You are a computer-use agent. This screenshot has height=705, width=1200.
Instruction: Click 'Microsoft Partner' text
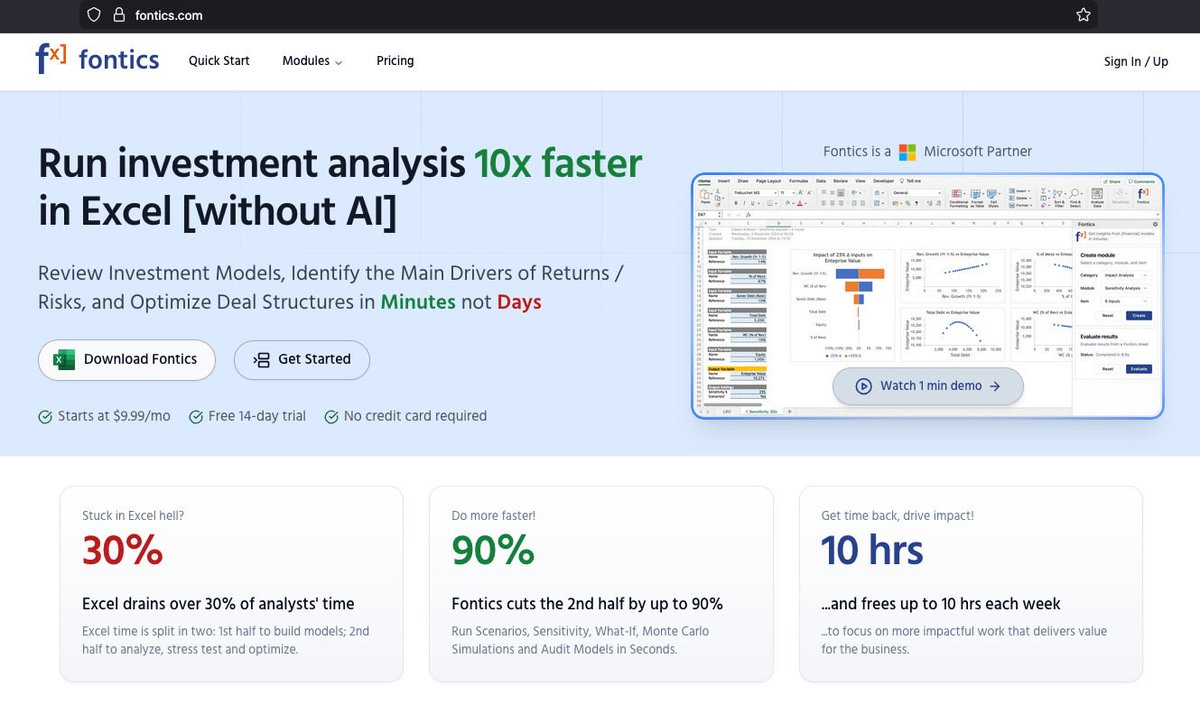[978, 152]
